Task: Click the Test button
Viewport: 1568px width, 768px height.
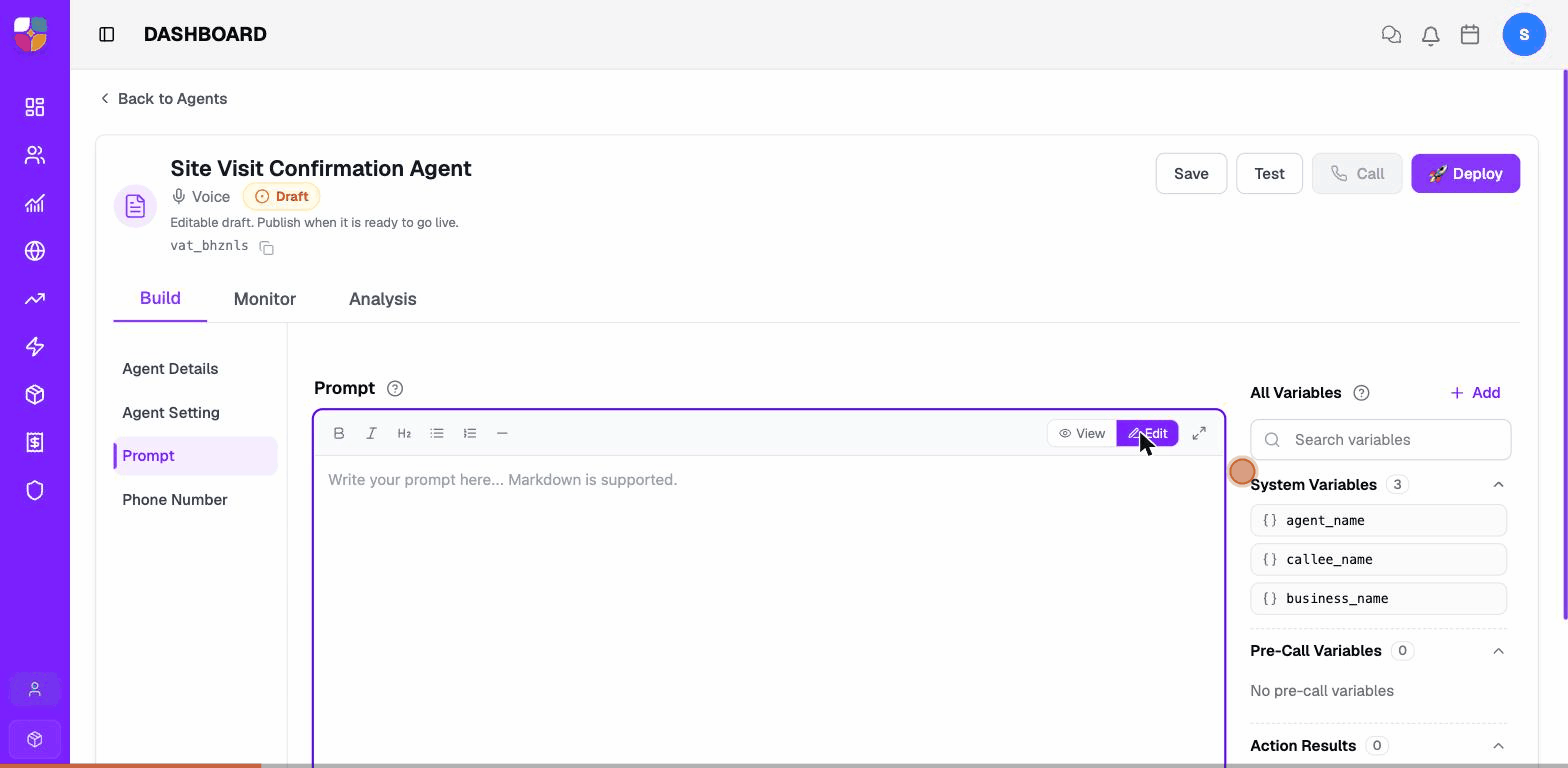Action: pos(1269,174)
